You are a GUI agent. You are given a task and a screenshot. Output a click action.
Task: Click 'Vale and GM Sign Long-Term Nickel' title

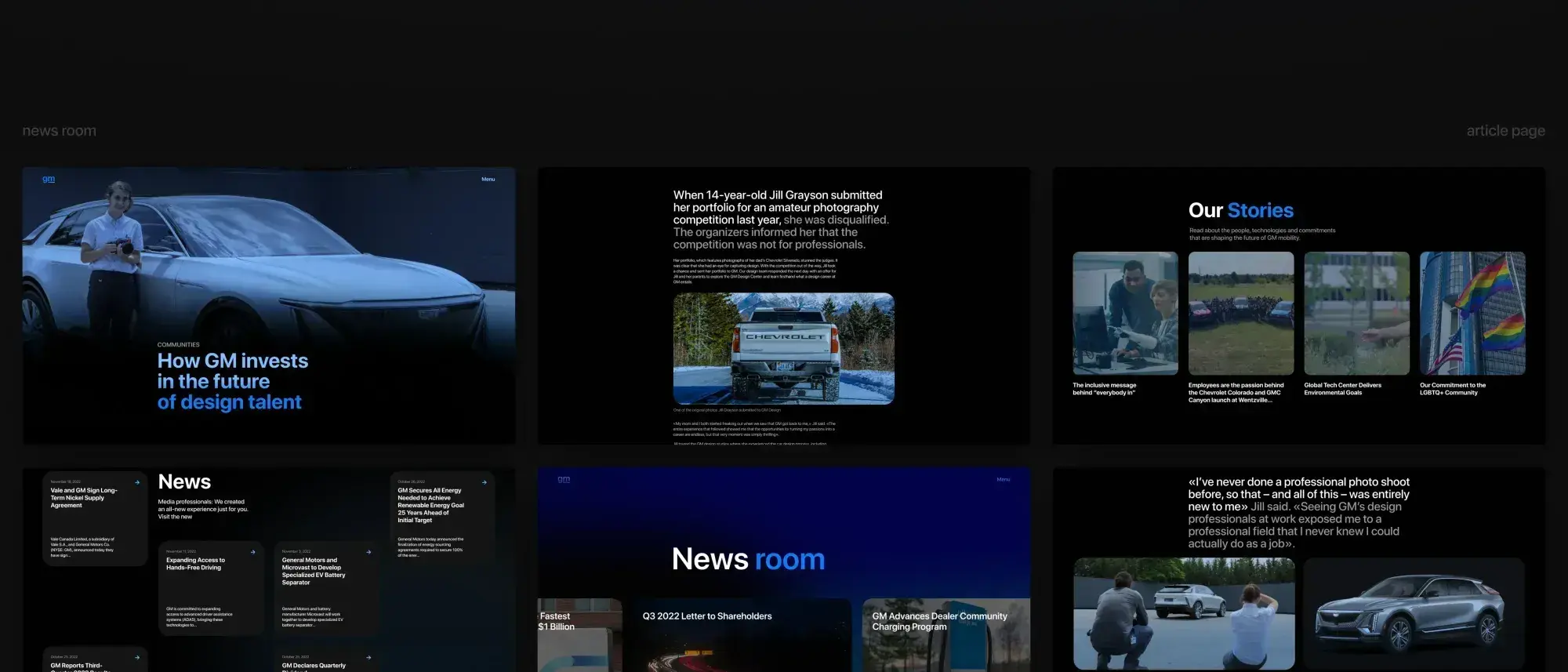pos(84,498)
